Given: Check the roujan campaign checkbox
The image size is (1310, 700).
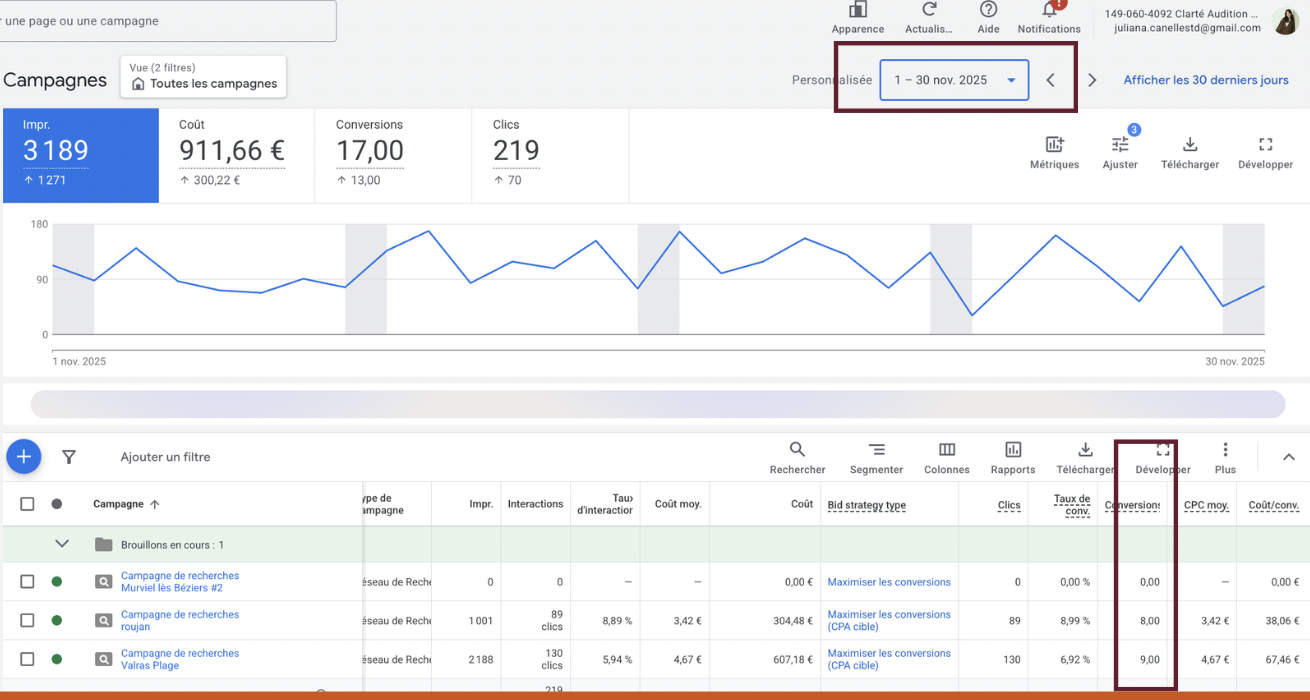Looking at the screenshot, I should click(x=27, y=620).
